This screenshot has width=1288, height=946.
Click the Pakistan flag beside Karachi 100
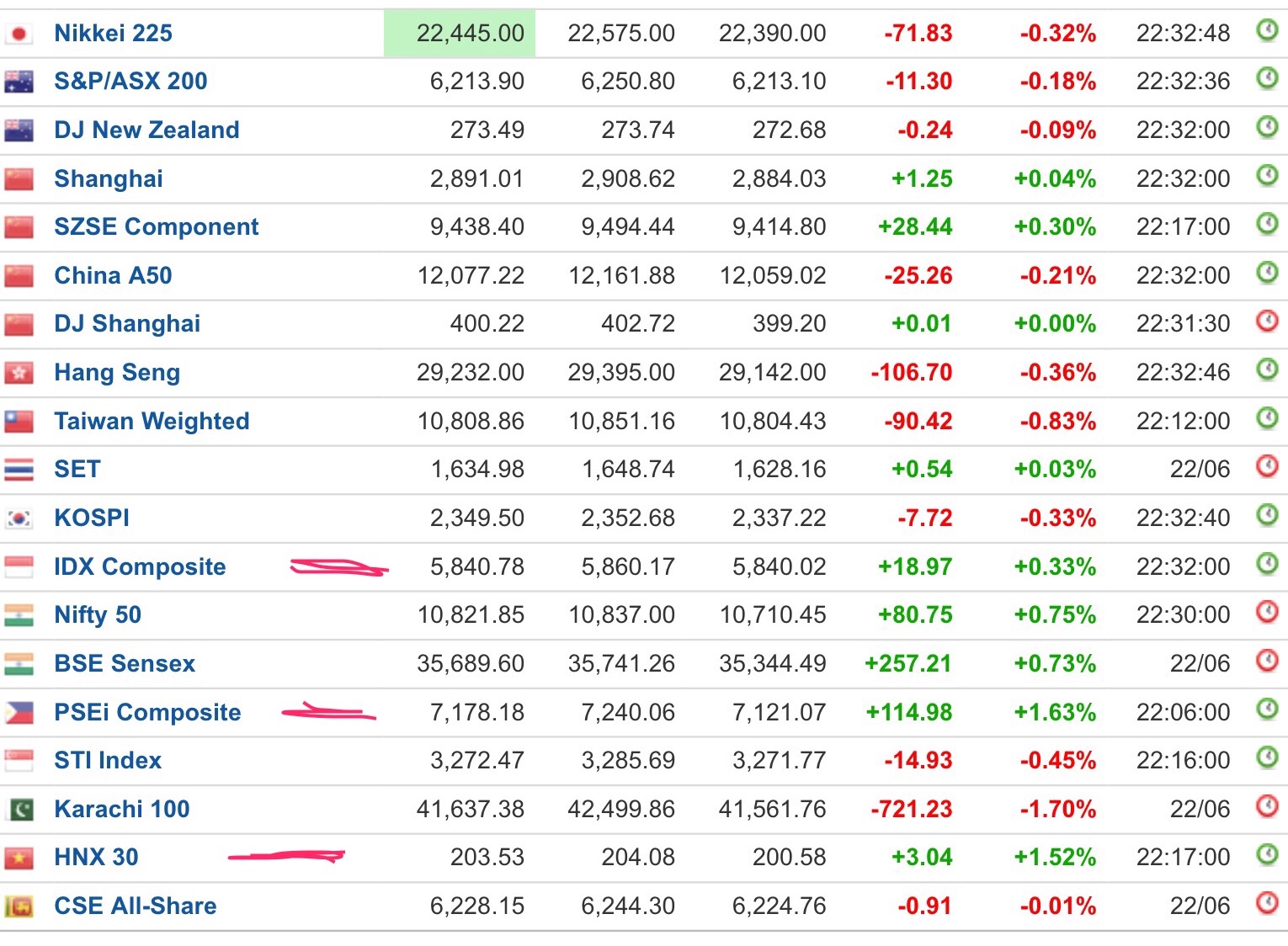click(19, 810)
